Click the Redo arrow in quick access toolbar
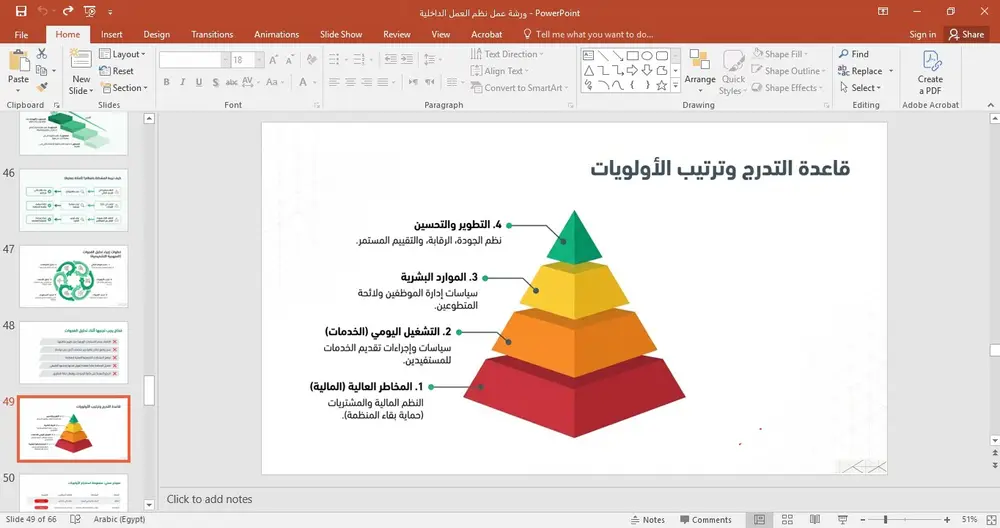 tap(68, 11)
